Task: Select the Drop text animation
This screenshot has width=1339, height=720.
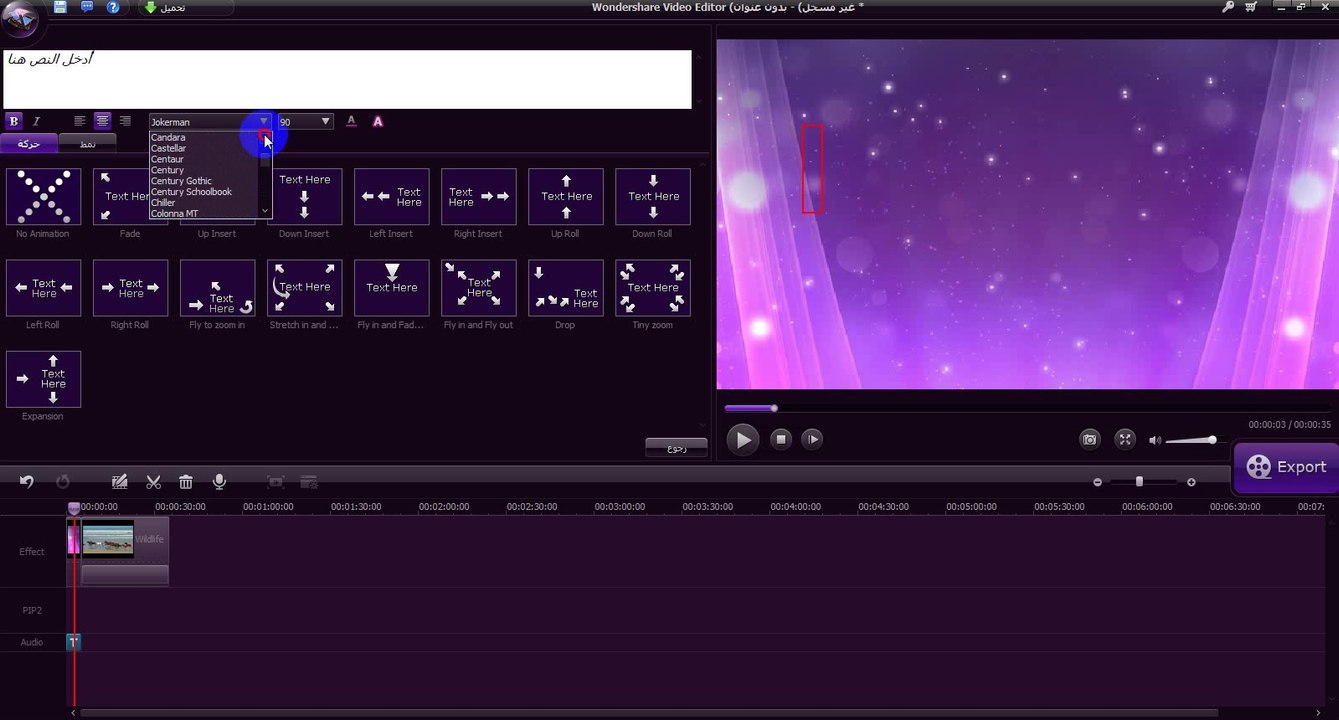Action: (565, 288)
